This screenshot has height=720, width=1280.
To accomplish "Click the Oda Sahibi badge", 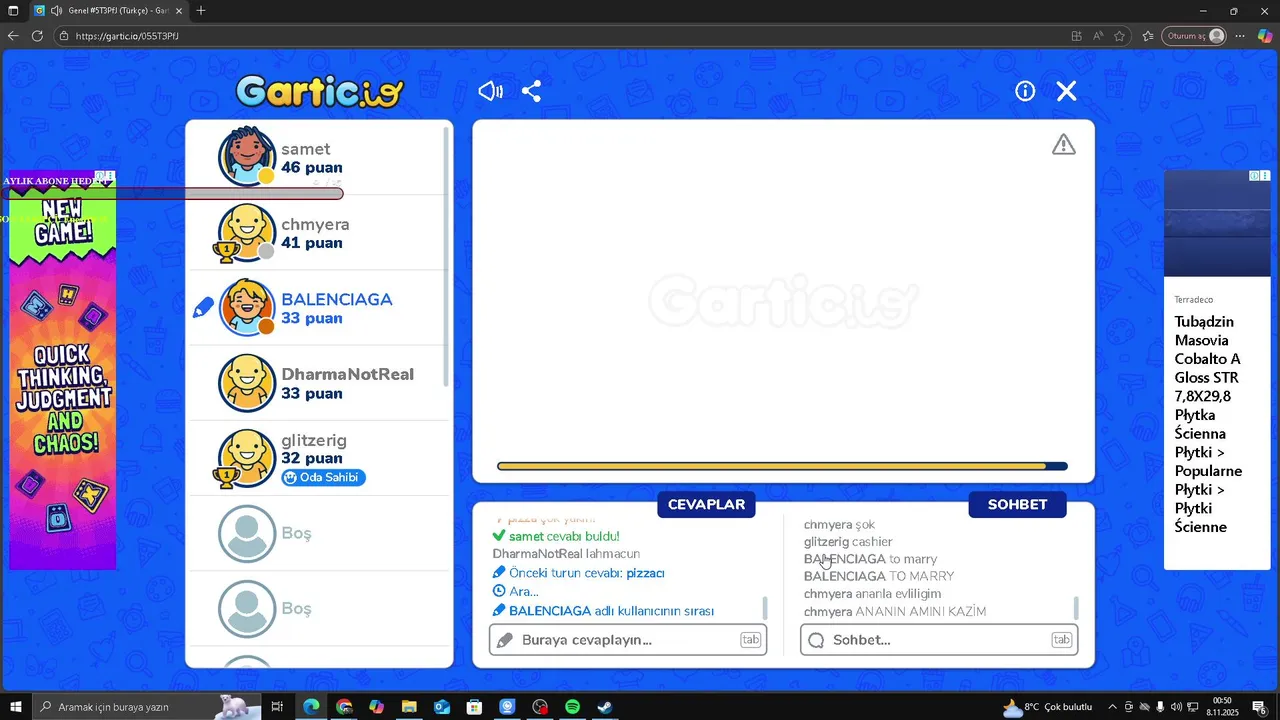I will click(x=323, y=477).
